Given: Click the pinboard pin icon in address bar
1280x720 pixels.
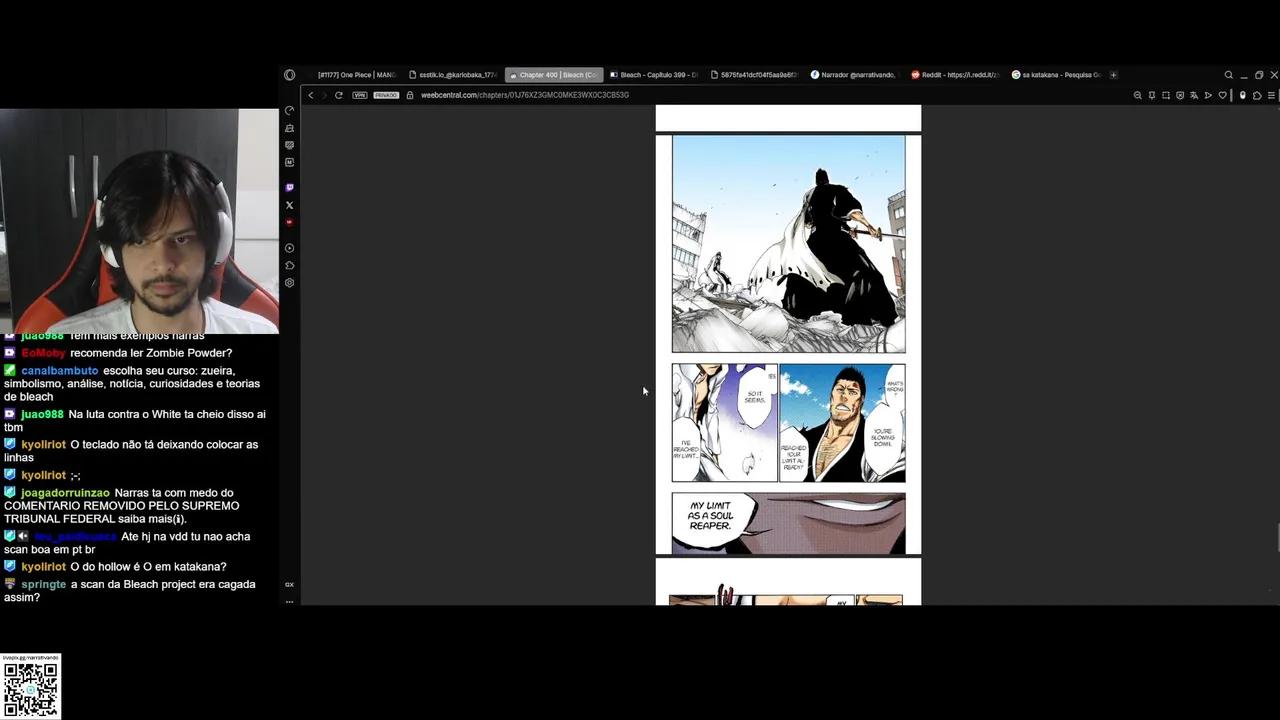Looking at the screenshot, I should 1152,95.
